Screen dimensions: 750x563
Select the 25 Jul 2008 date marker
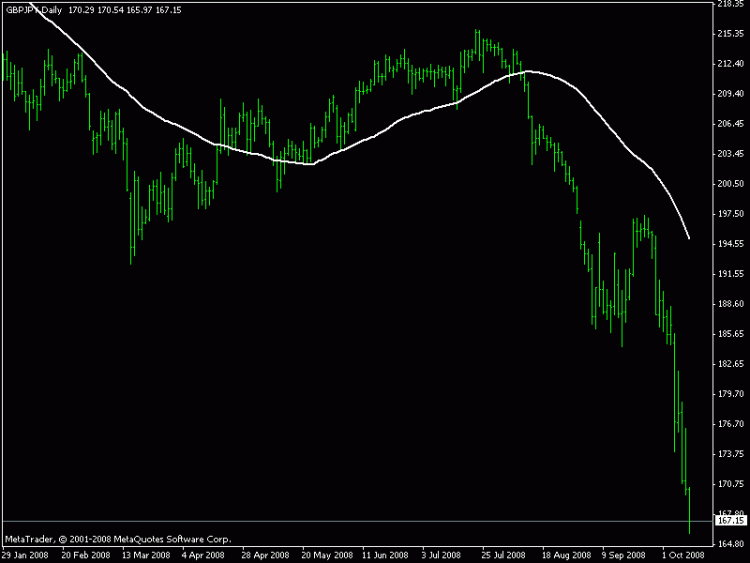[504, 555]
